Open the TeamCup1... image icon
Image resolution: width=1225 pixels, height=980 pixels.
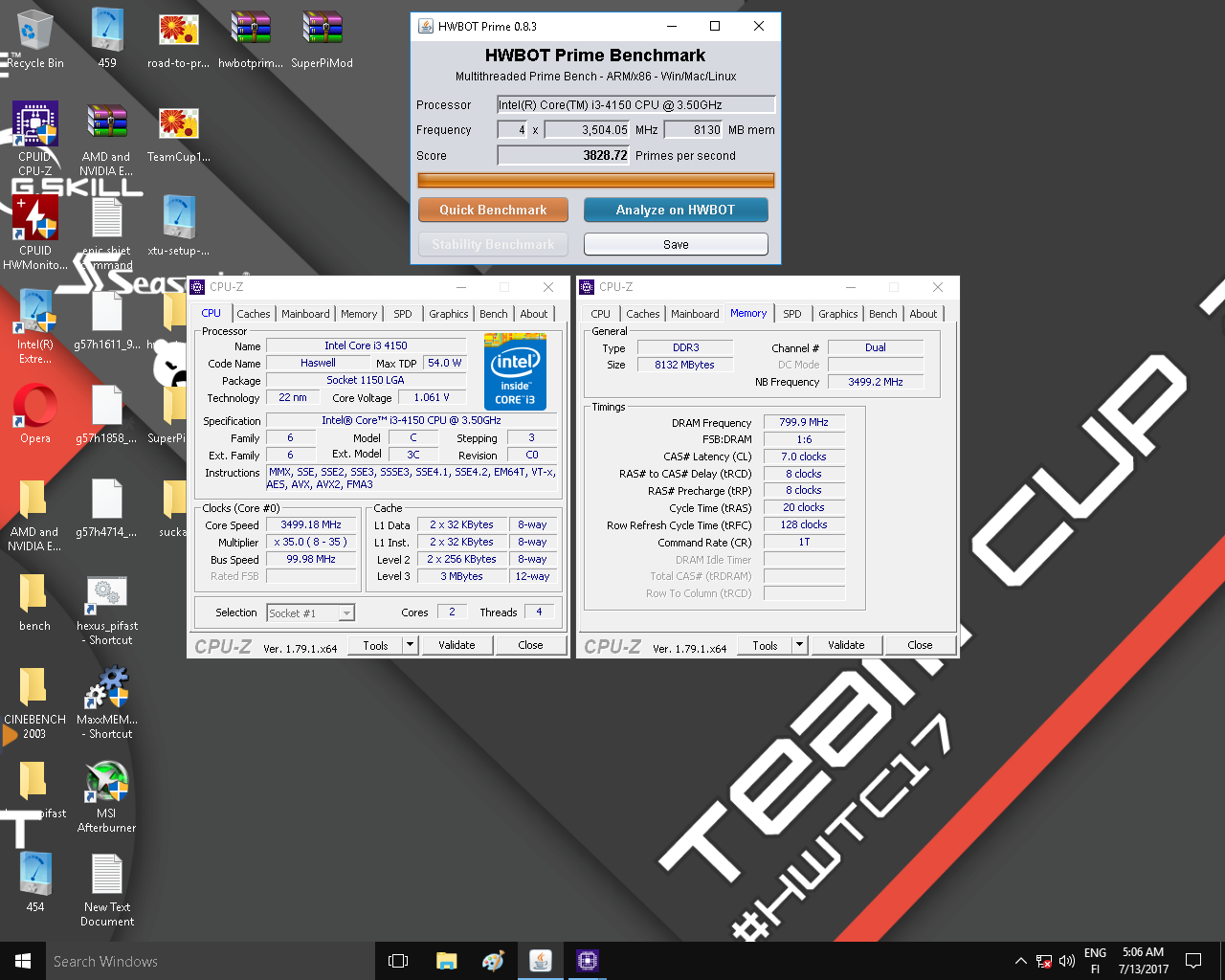pyautogui.click(x=179, y=132)
